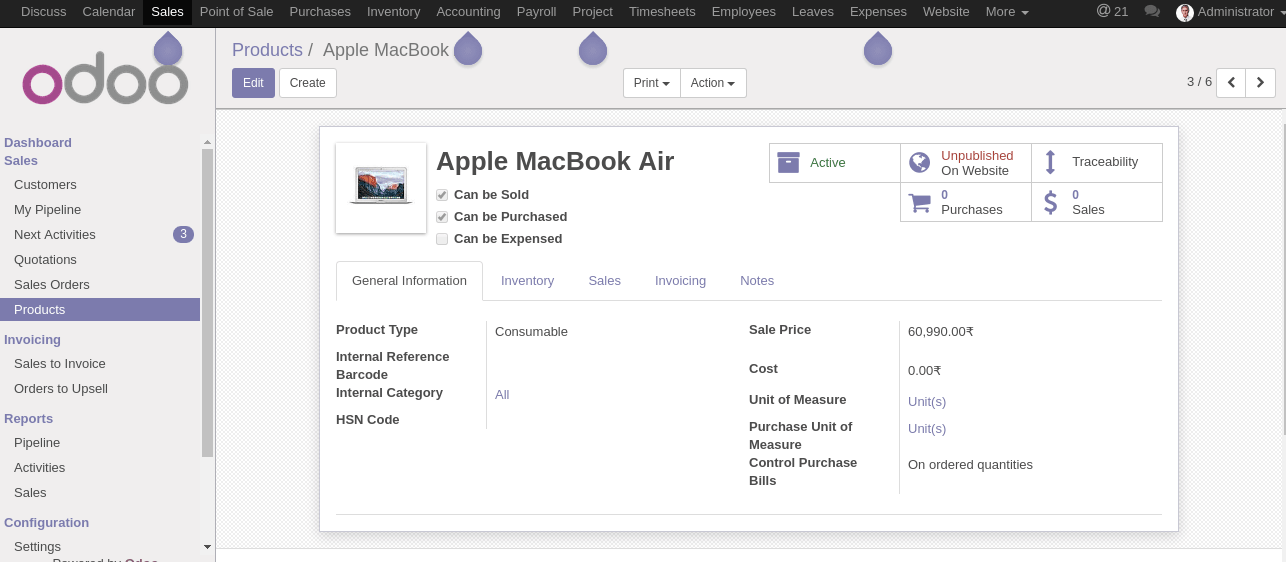Viewport: 1286px width, 562px height.
Task: Toggle the Can be Expensed checkbox
Action: [442, 239]
